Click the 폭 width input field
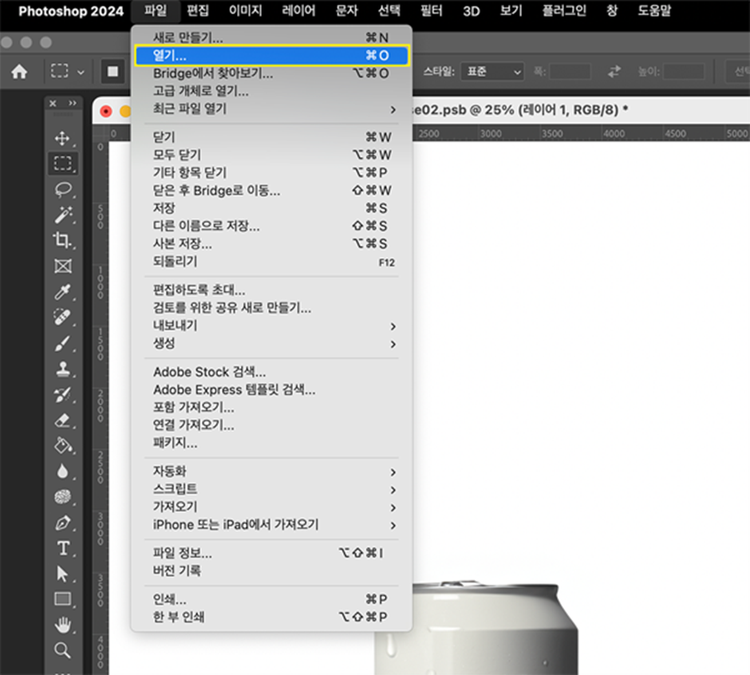Image resolution: width=750 pixels, height=675 pixels. pyautogui.click(x=570, y=72)
